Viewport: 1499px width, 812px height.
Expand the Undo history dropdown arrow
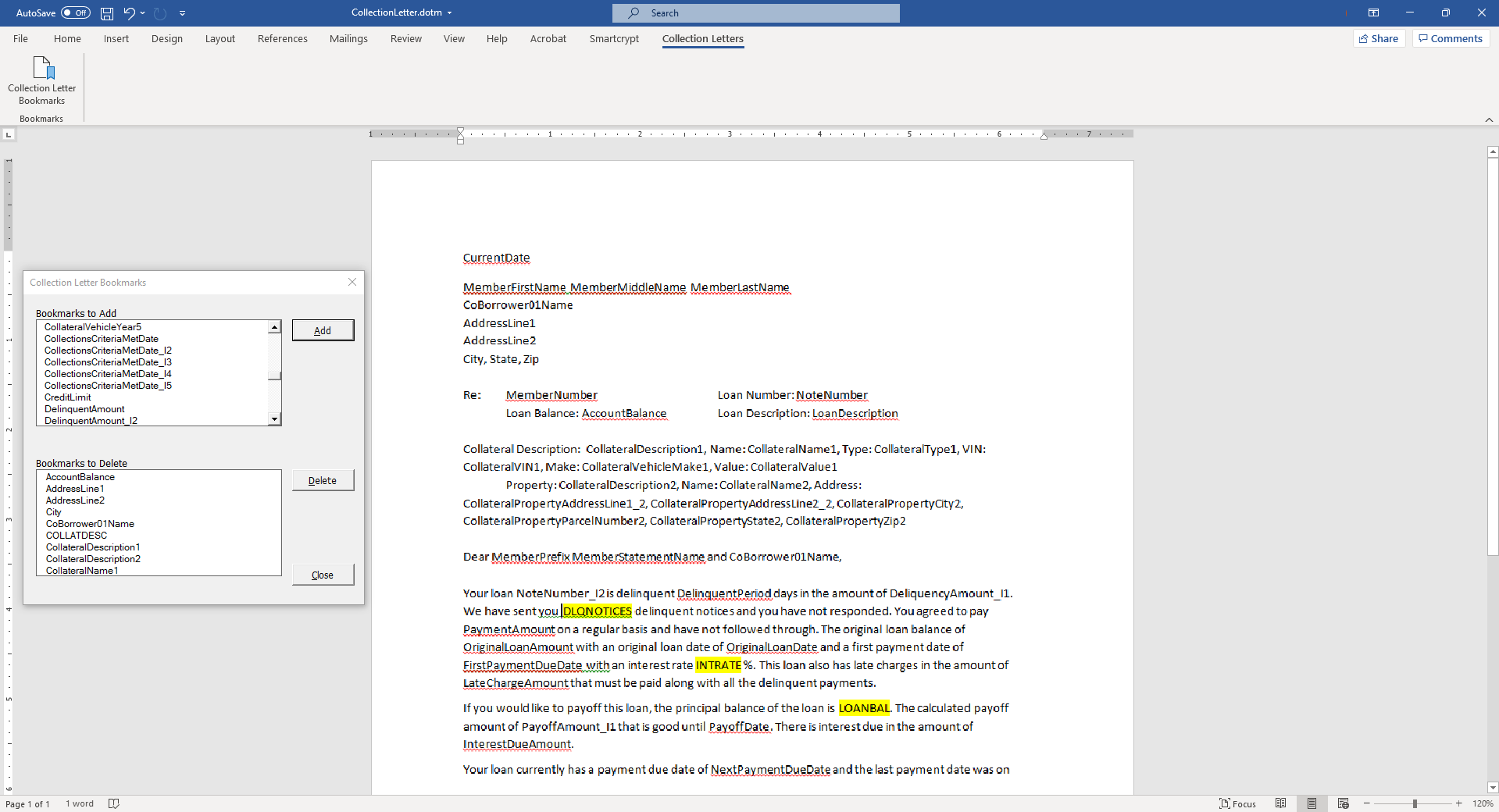(142, 13)
